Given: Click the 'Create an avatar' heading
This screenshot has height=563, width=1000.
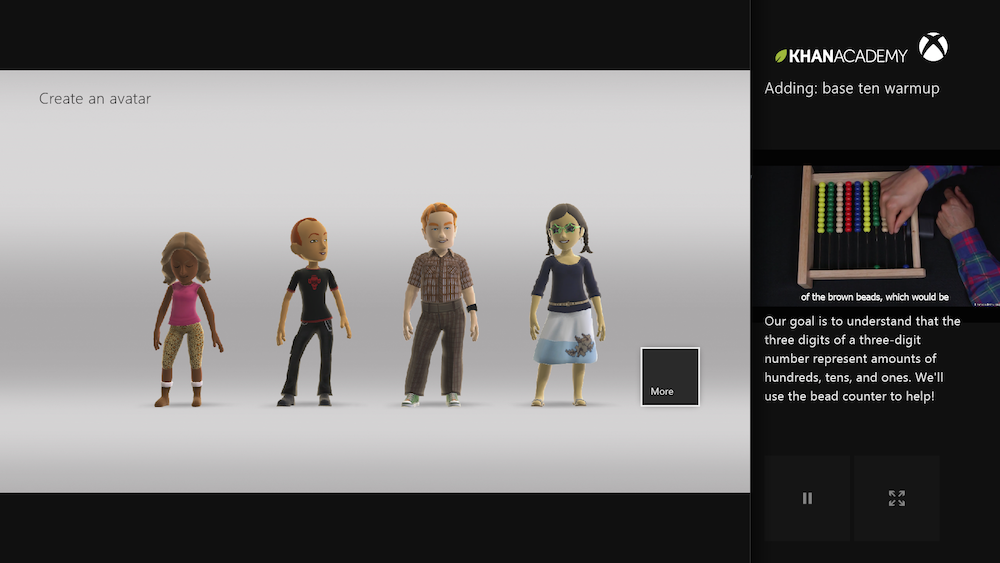Looking at the screenshot, I should [x=95, y=99].
